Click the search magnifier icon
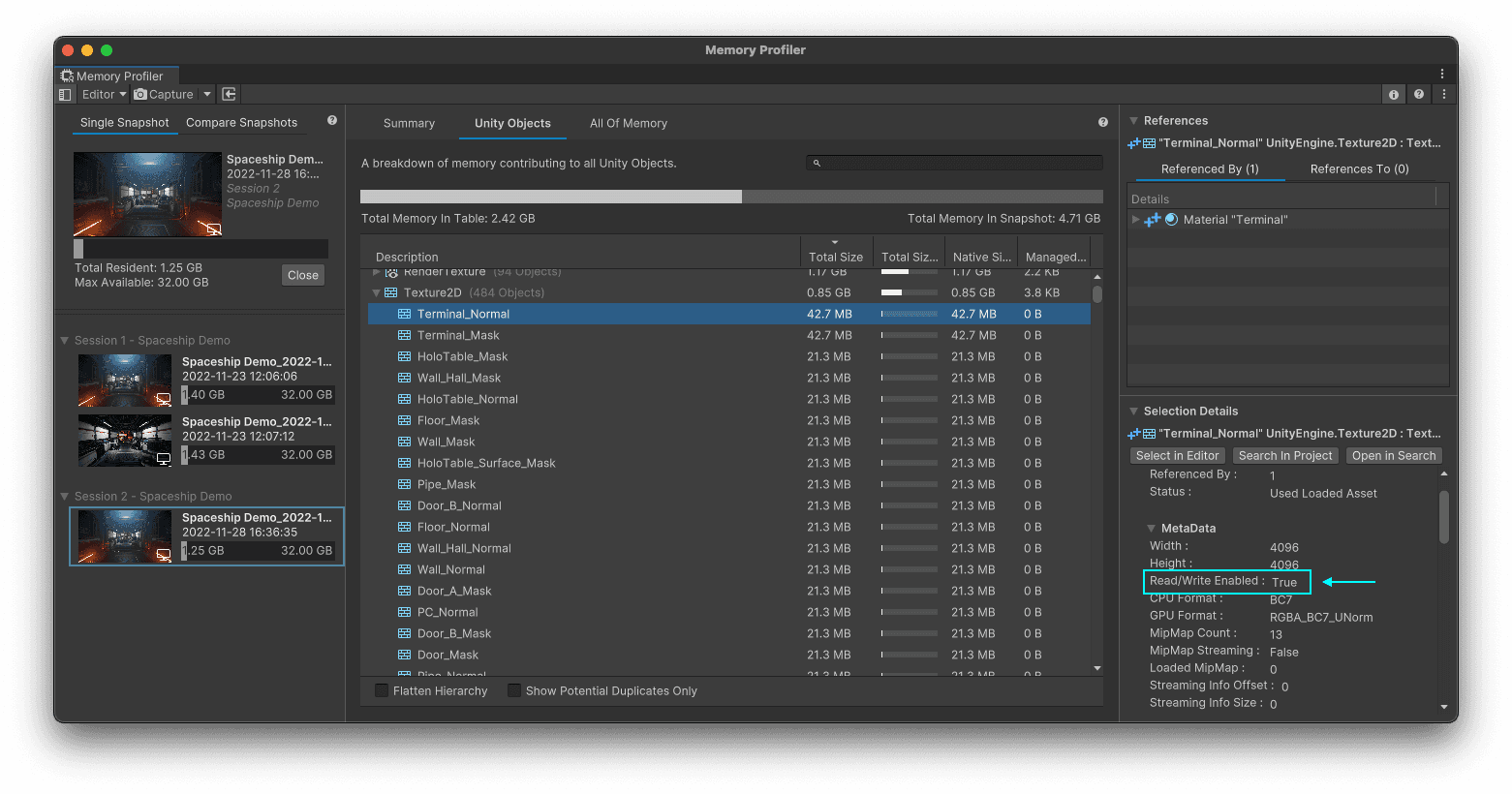The width and height of the screenshot is (1512, 794). coord(817,163)
